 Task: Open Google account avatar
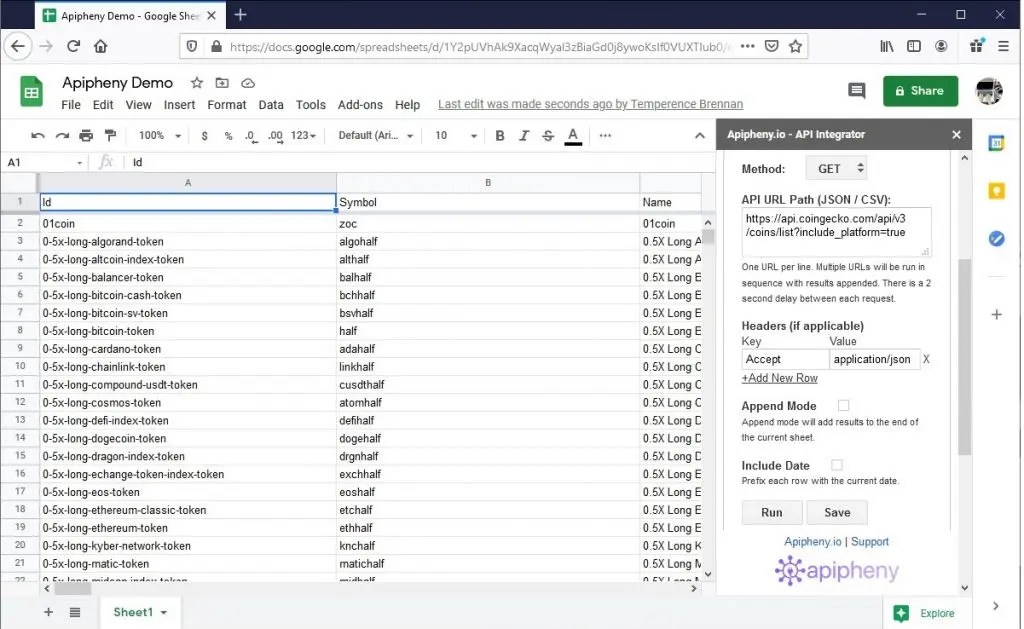click(x=989, y=91)
